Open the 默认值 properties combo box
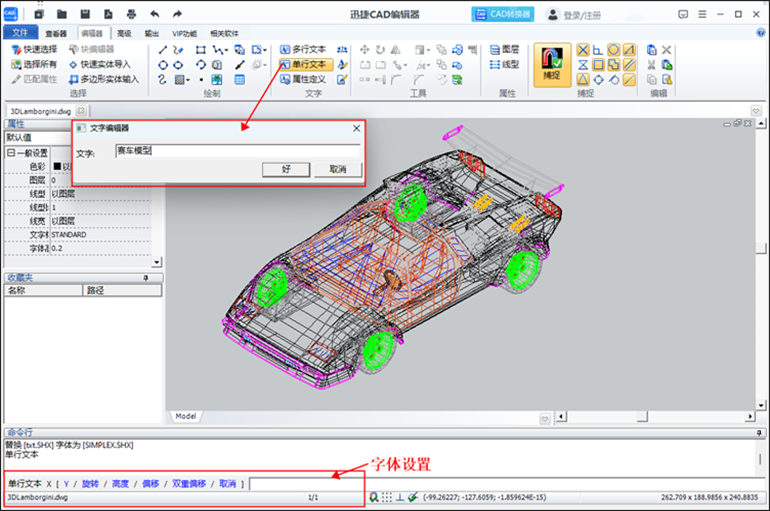Viewport: 770px width, 511px height. click(x=38, y=137)
